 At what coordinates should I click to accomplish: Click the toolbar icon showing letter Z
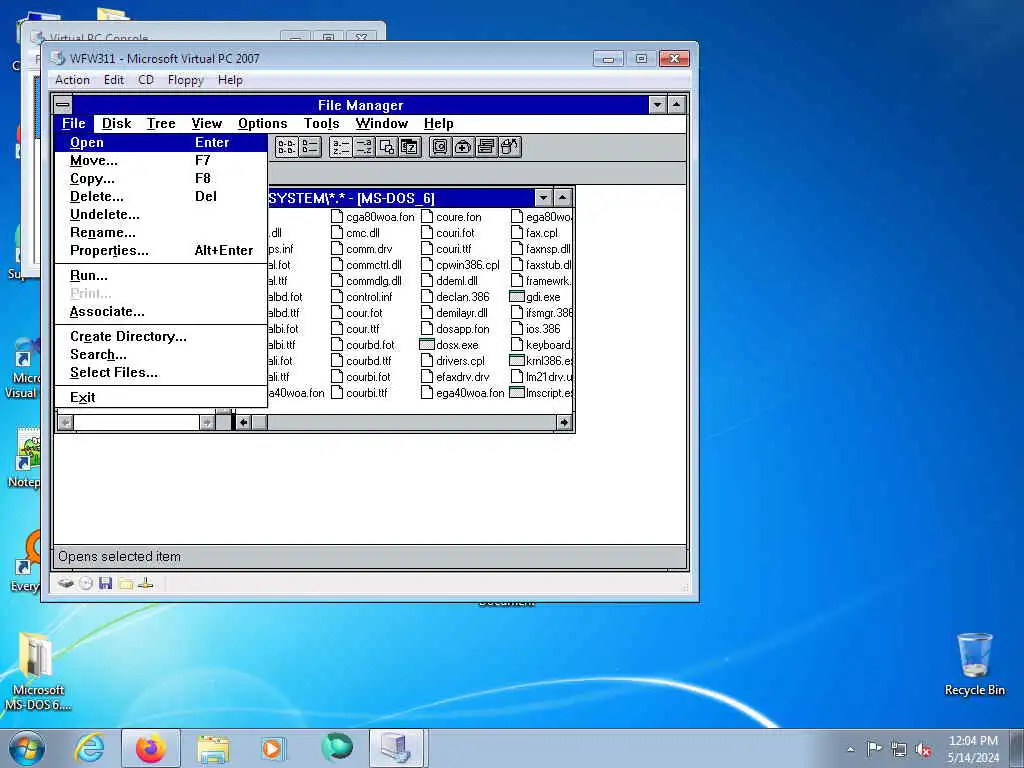pos(409,147)
